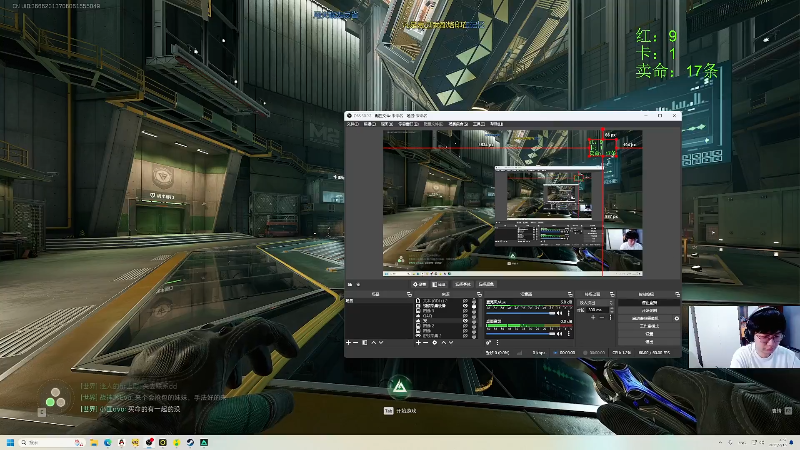The image size is (800, 450).
Task: Configure virtual camera gear icon
Action: click(677, 318)
